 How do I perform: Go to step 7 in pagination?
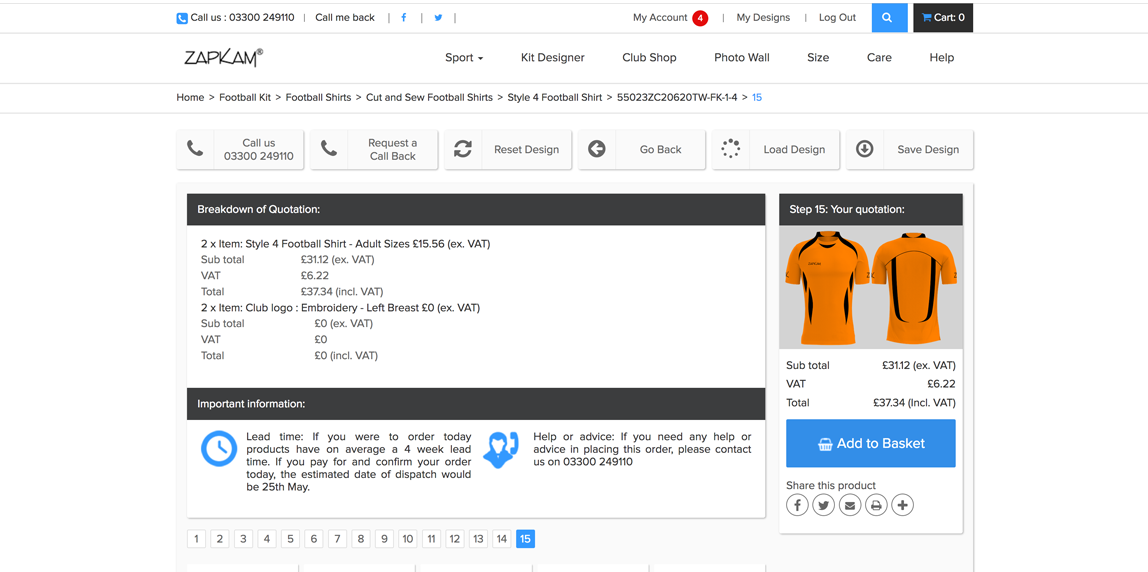337,539
